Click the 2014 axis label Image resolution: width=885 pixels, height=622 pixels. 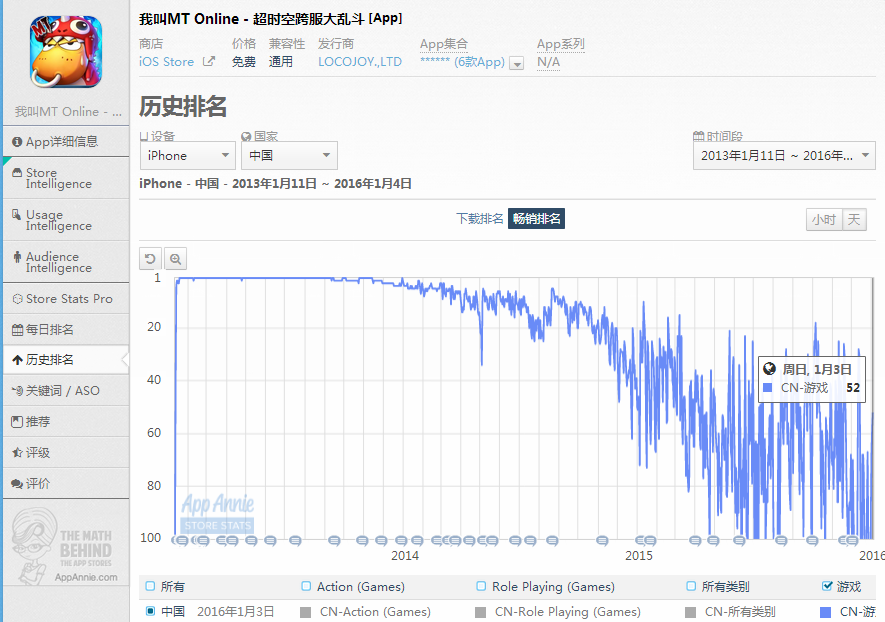[405, 556]
